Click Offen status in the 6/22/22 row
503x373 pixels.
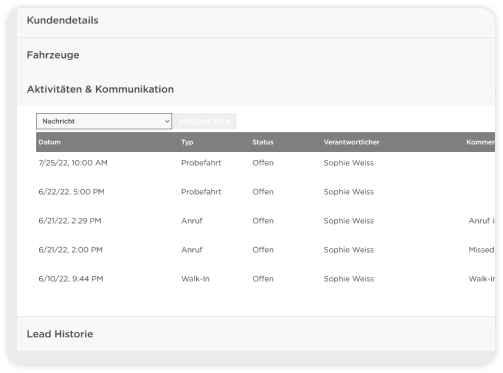[x=263, y=192]
